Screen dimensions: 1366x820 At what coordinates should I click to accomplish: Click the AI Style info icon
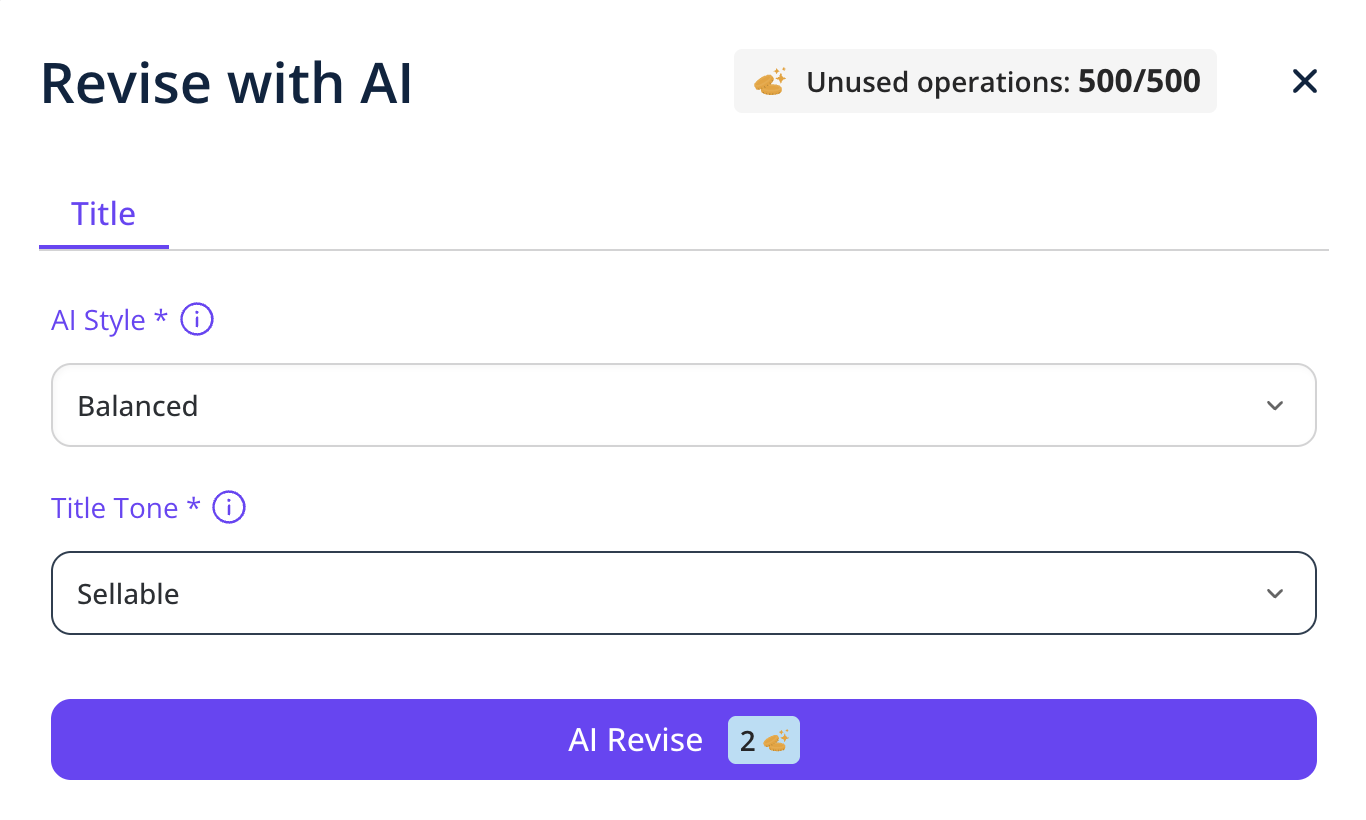tap(197, 321)
